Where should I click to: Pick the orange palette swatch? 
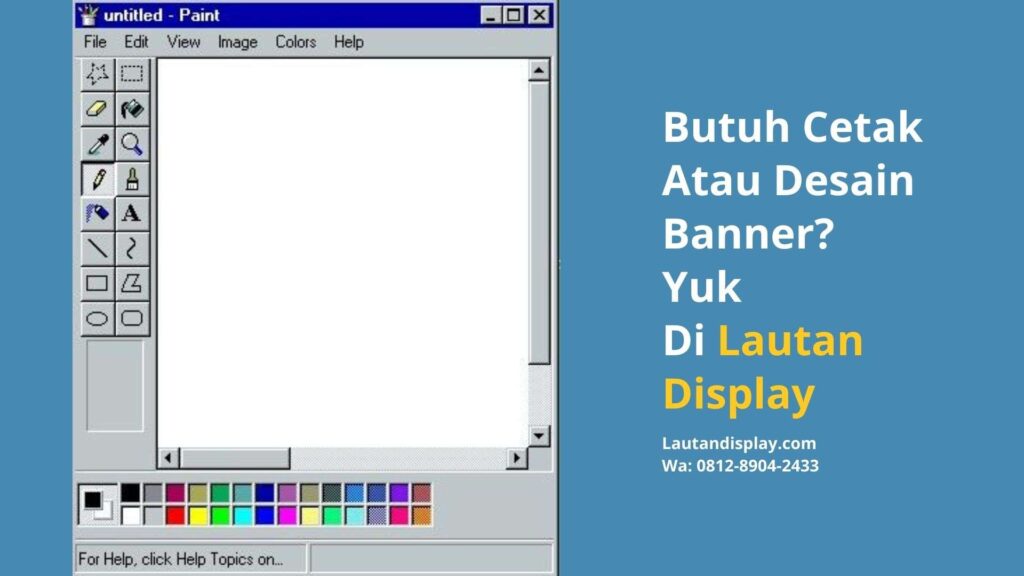[421, 516]
